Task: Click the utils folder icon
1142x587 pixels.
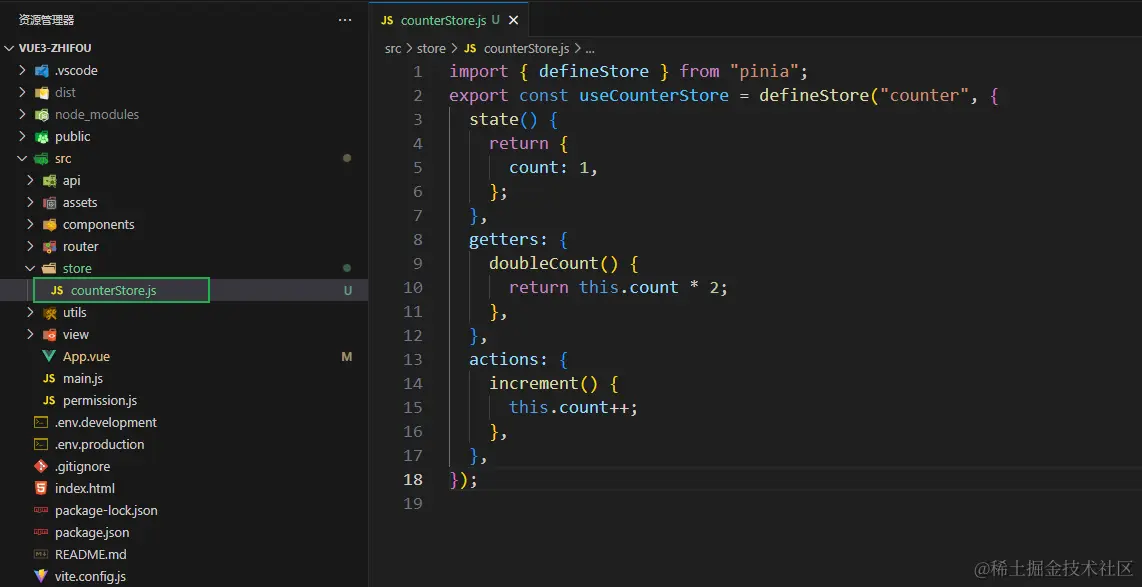Action: click(x=50, y=312)
